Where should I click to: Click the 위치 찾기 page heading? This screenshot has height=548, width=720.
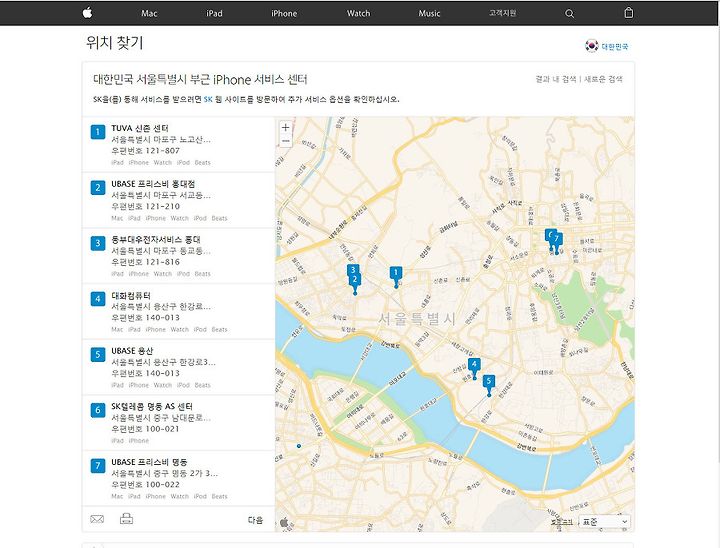(x=115, y=43)
